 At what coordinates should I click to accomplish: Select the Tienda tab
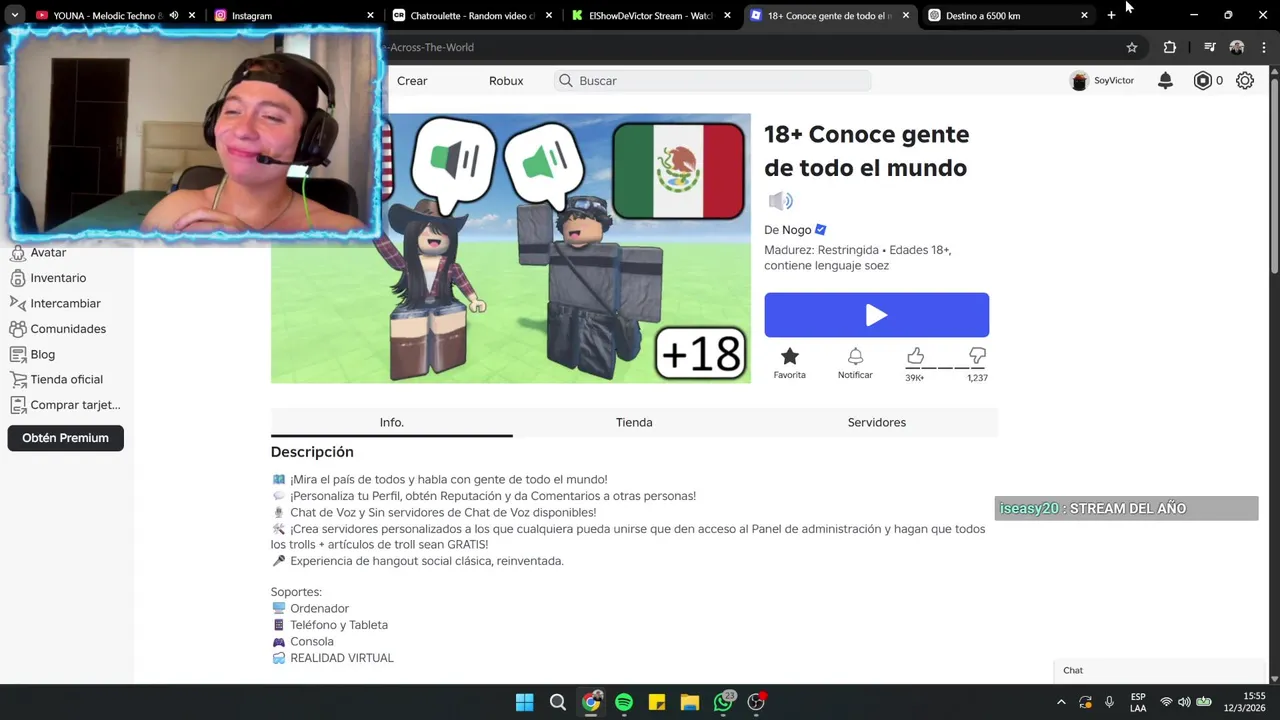coord(634,422)
